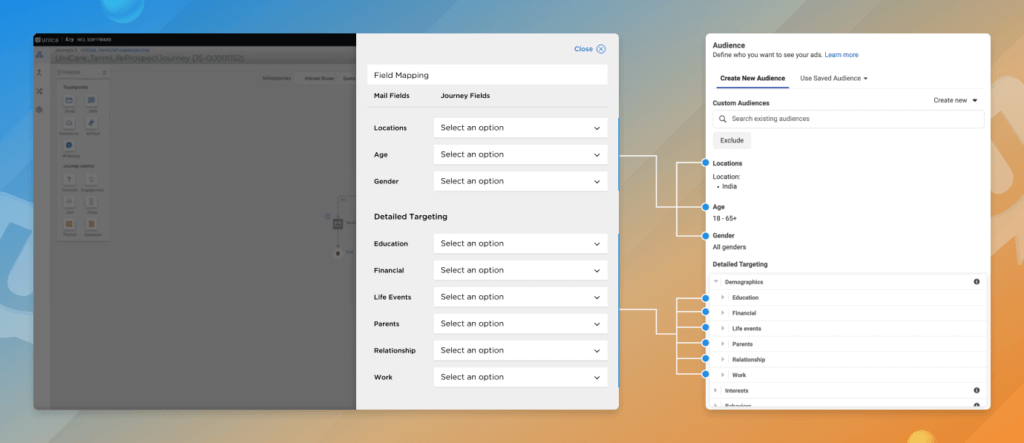Collapse the Demographics section
The width and height of the screenshot is (1024, 443).
pos(716,282)
